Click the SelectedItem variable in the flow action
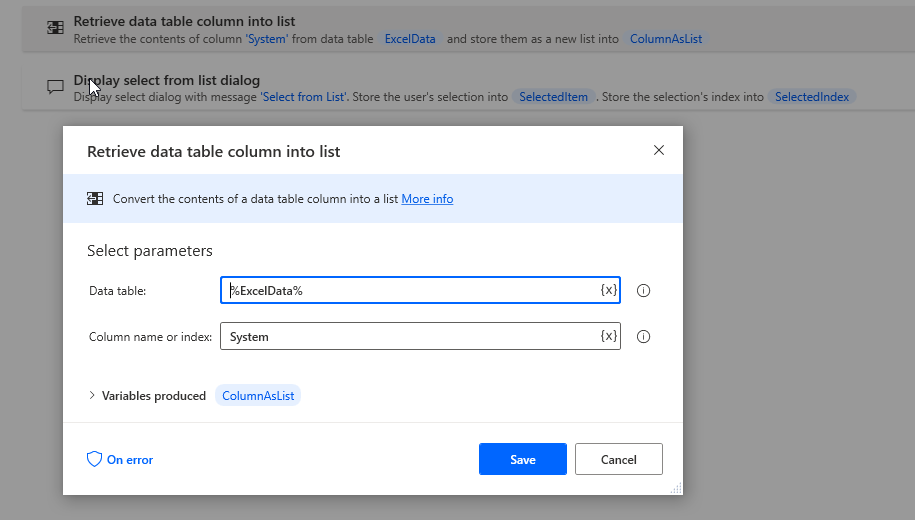This screenshot has height=520, width=915. (555, 97)
